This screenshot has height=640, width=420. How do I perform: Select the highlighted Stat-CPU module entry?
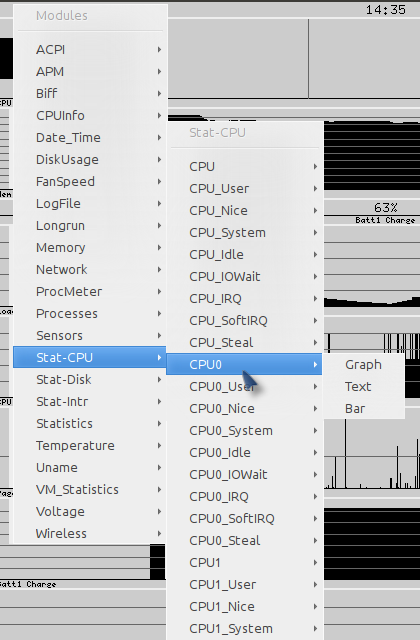pyautogui.click(x=90, y=358)
